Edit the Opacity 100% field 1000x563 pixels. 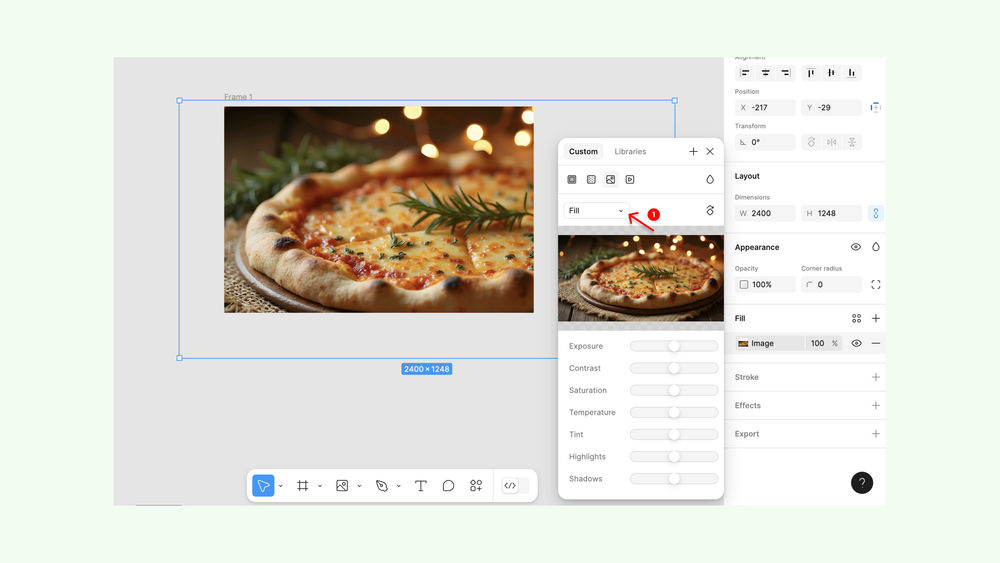pos(765,284)
